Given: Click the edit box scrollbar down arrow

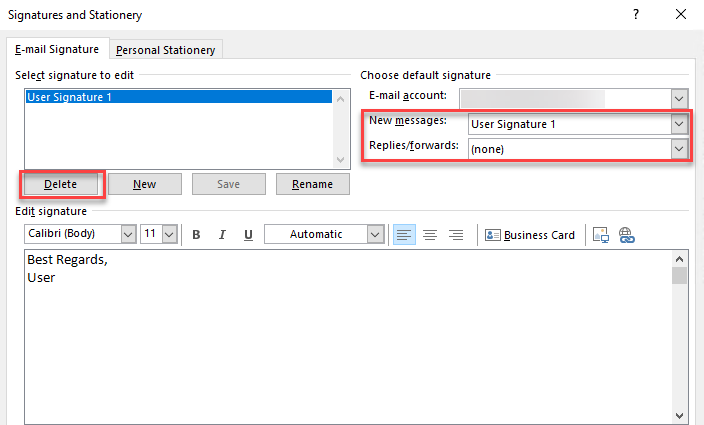Looking at the screenshot, I should (679, 416).
